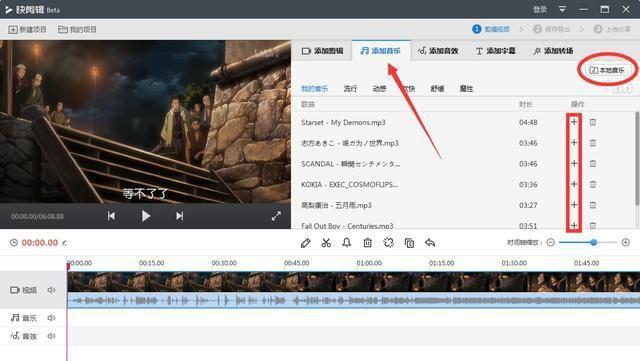Screen dimensions: 640x361
Task: Click the bell marker tool
Action: coord(347,243)
